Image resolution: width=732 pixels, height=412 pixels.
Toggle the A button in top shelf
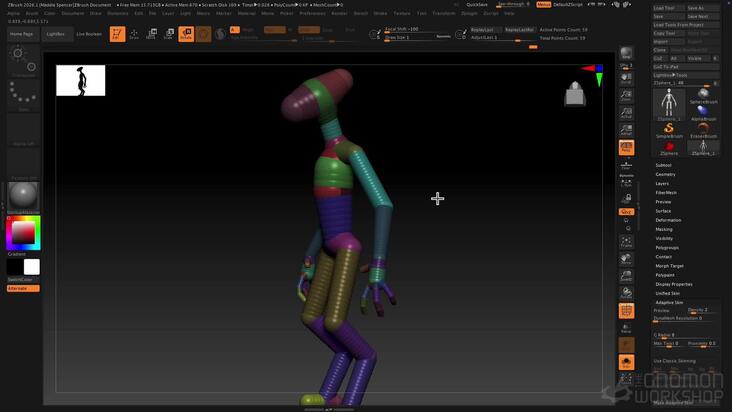(x=235, y=30)
